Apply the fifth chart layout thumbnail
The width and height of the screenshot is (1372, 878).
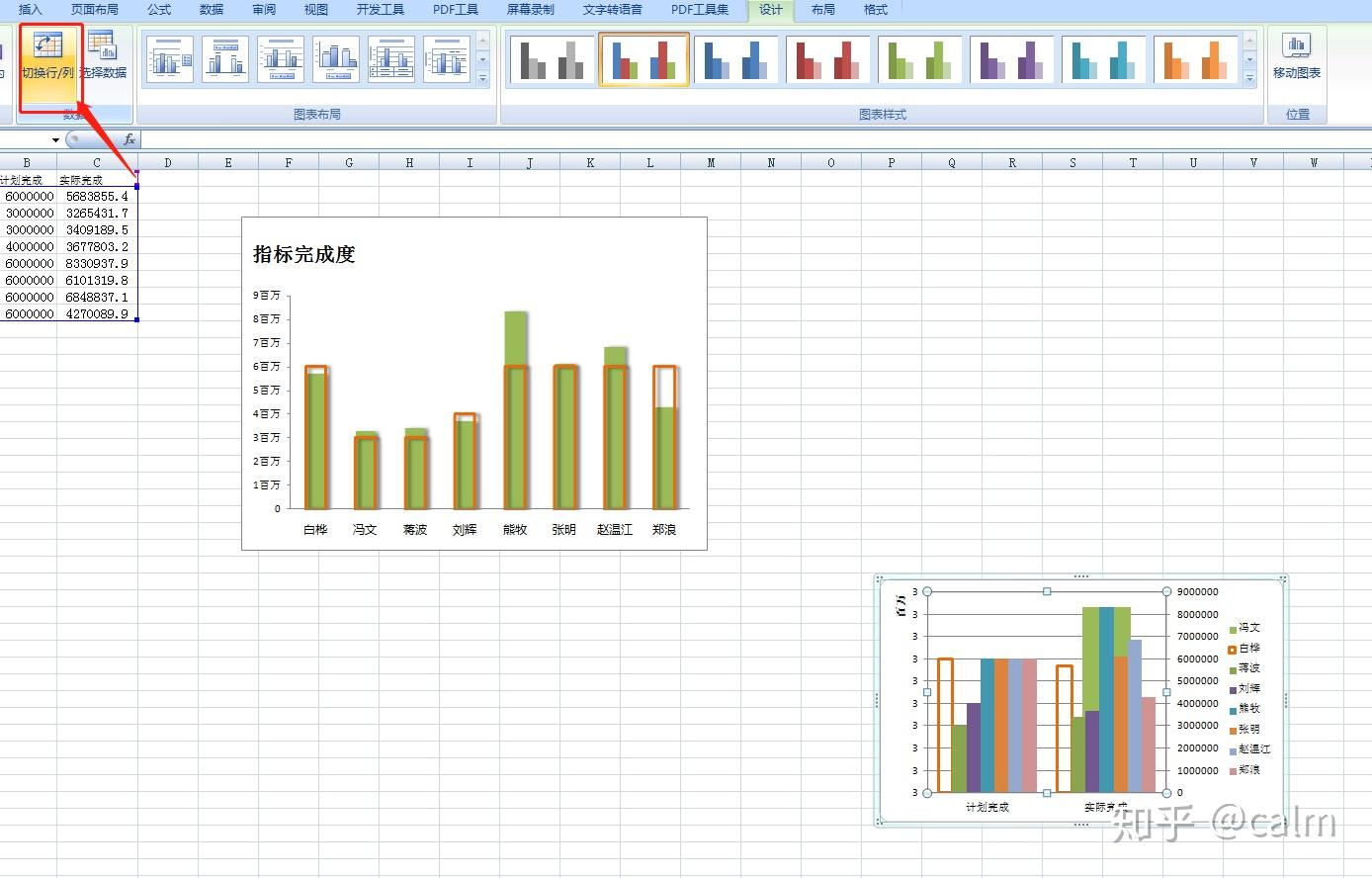pyautogui.click(x=391, y=59)
